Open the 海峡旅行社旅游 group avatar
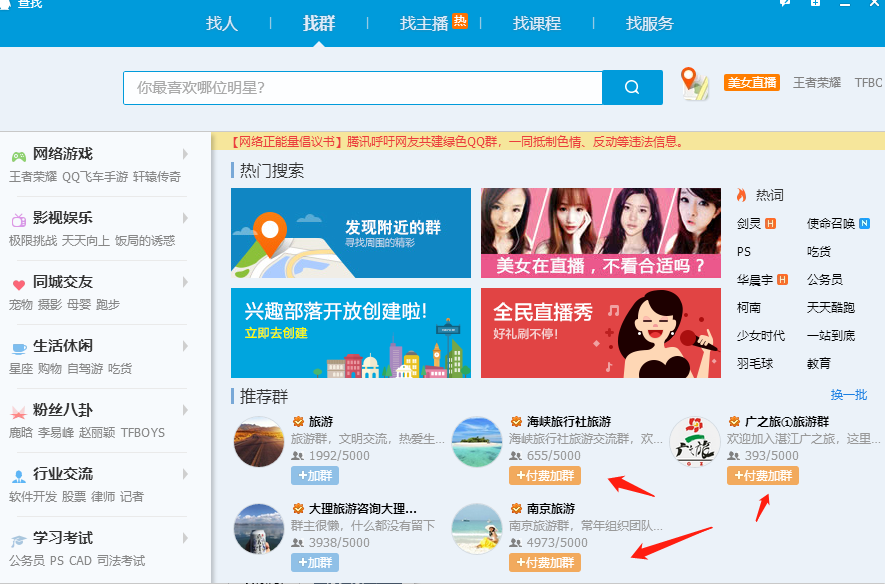The height and width of the screenshot is (584, 885). tap(477, 442)
